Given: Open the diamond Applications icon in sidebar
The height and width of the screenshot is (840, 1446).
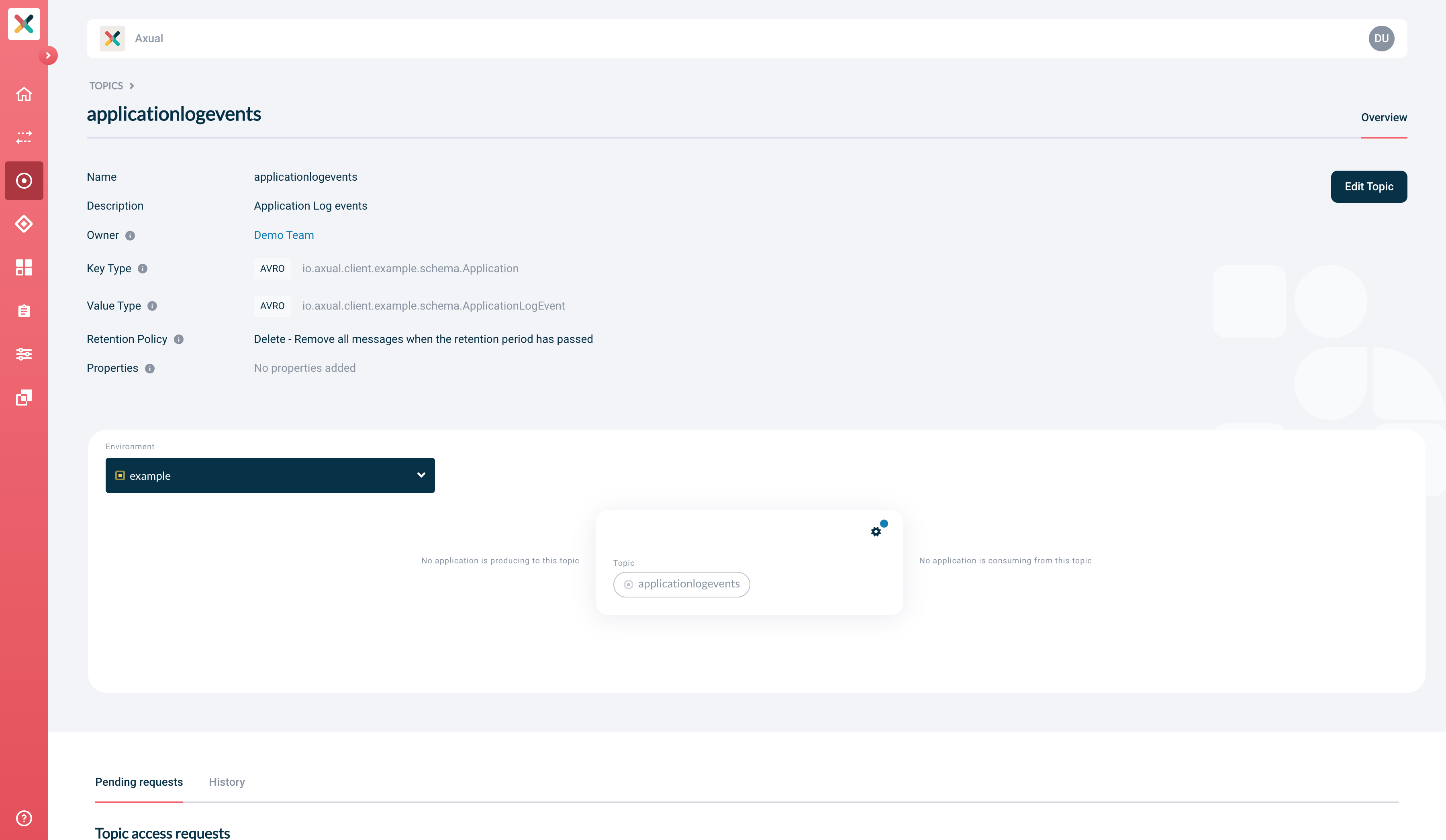Looking at the screenshot, I should click(x=24, y=224).
